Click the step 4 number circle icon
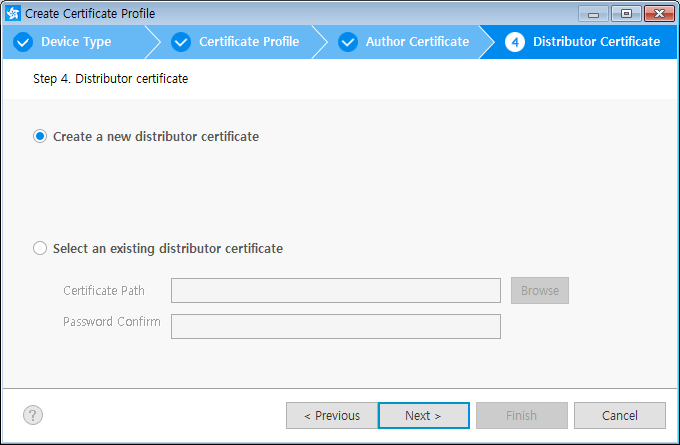The height and width of the screenshot is (445, 680). (515, 42)
